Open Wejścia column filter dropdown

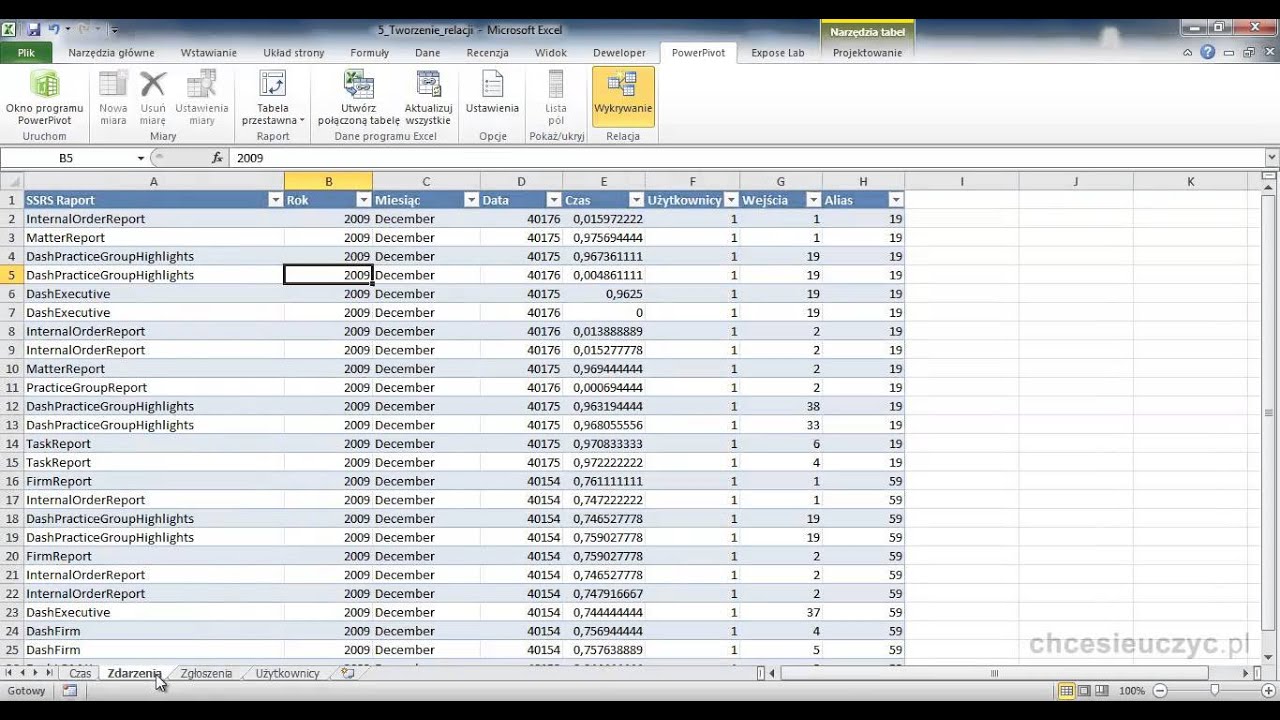[x=813, y=200]
